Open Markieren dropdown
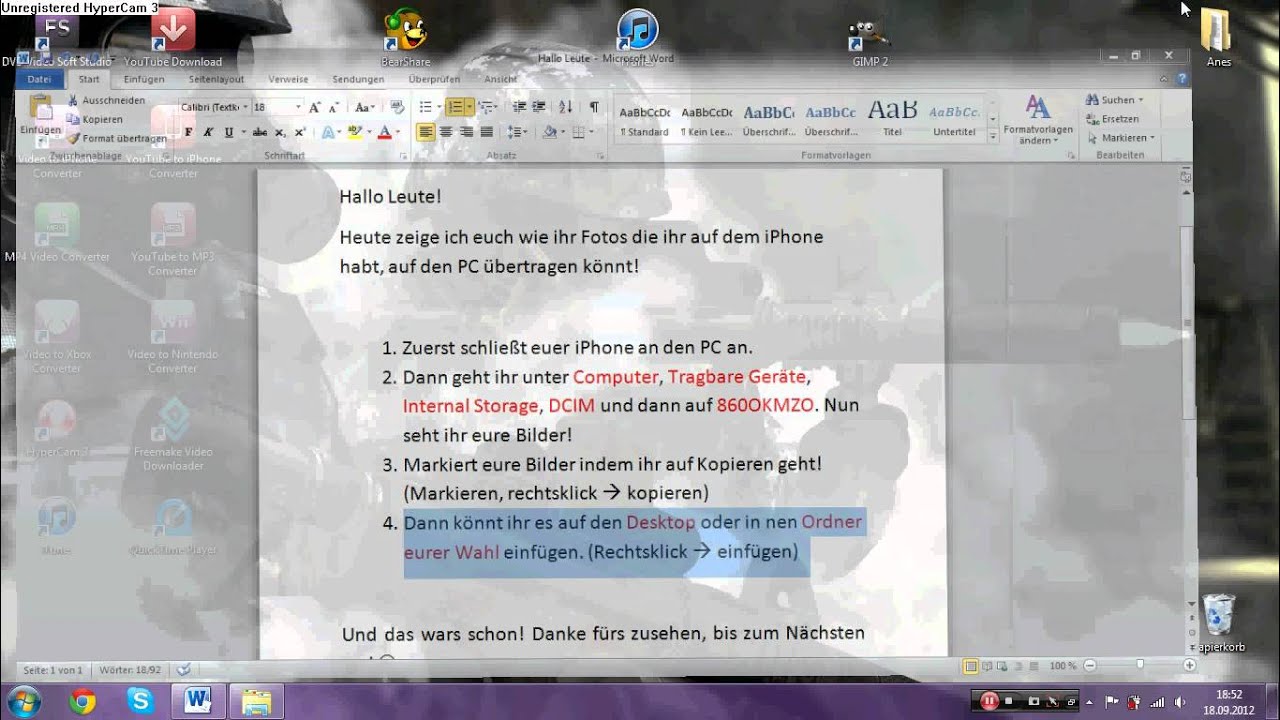The width and height of the screenshot is (1280, 720). click(1120, 138)
